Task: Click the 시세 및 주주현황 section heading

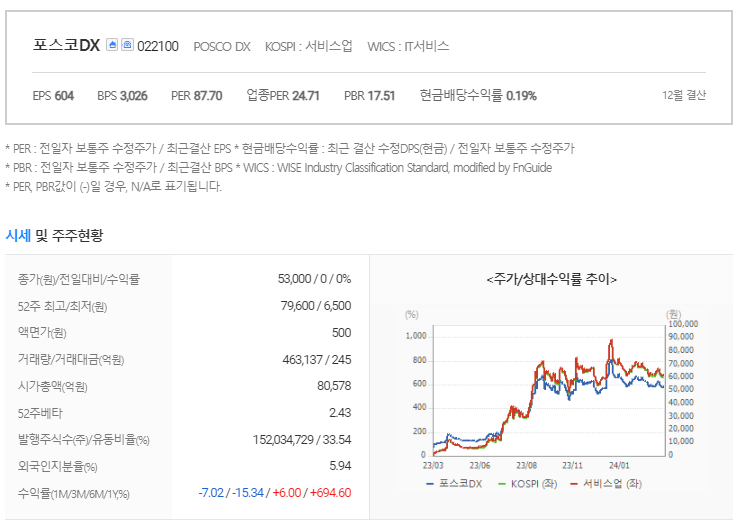Action: pos(54,235)
